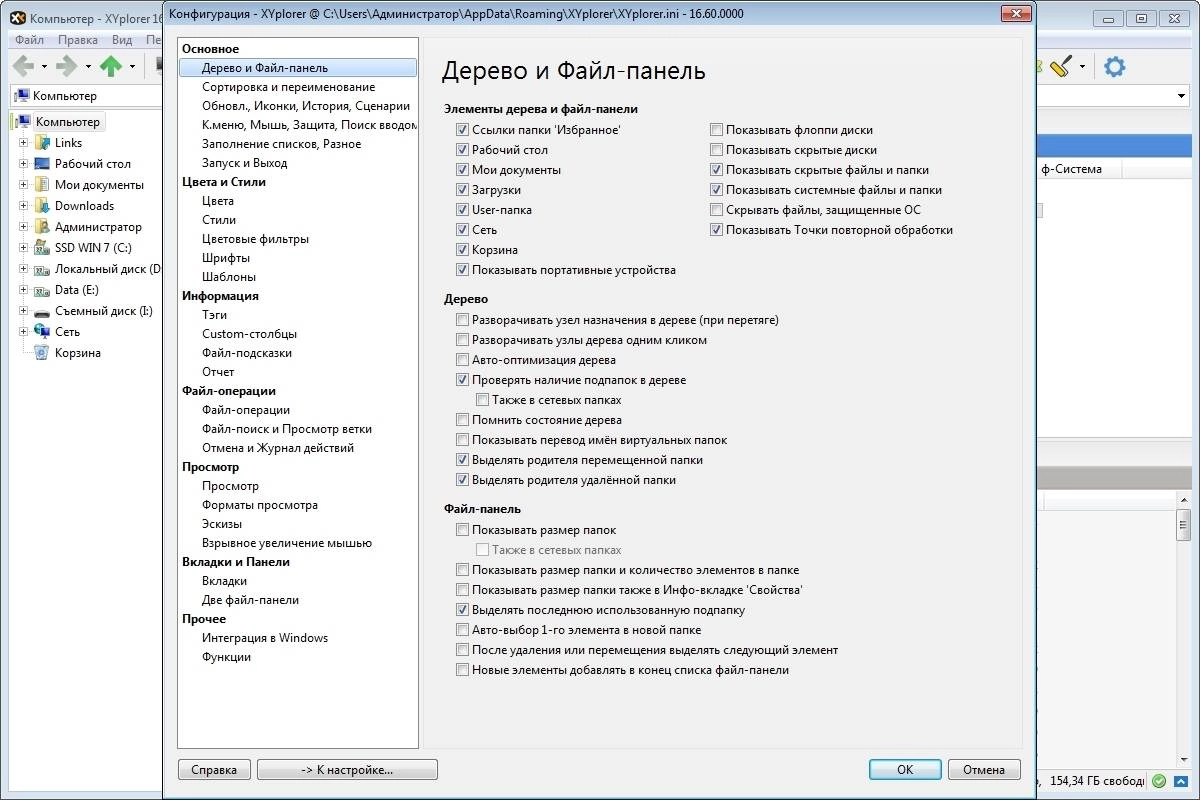Click the green Up arrow toolbar icon
1200x800 pixels.
point(111,66)
